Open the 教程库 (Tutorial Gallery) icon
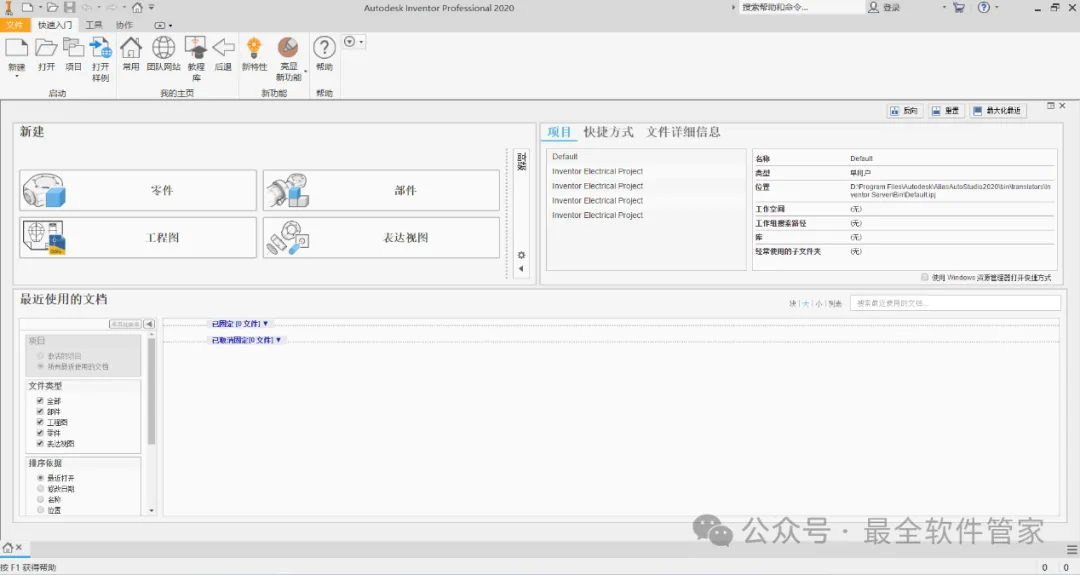 (x=196, y=48)
